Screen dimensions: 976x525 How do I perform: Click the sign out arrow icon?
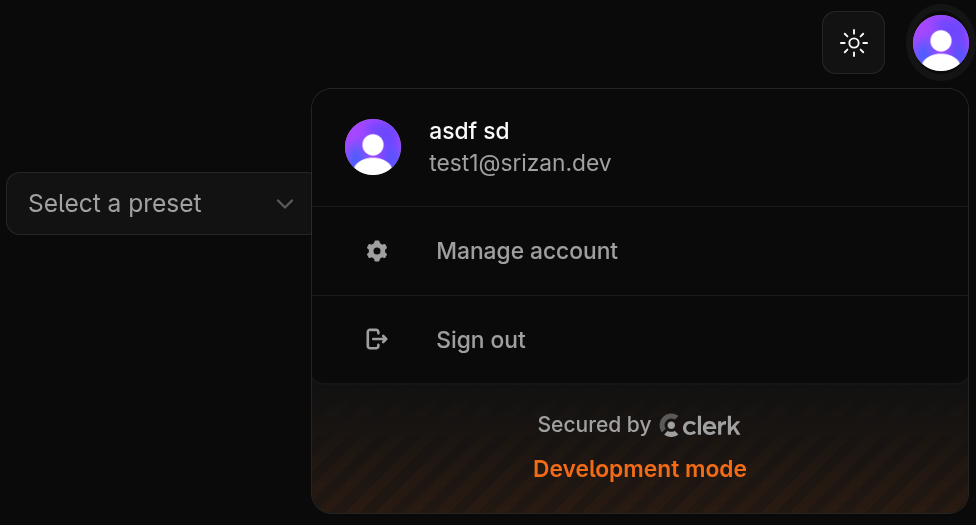(x=377, y=340)
